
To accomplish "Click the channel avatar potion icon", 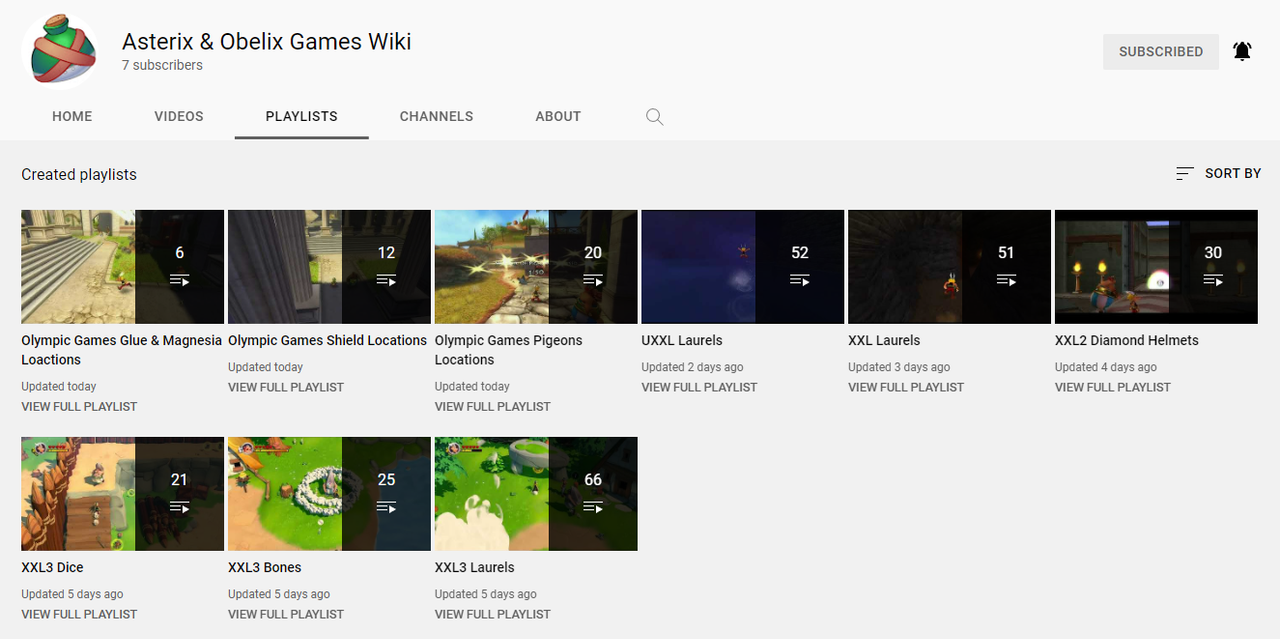I will click(60, 52).
